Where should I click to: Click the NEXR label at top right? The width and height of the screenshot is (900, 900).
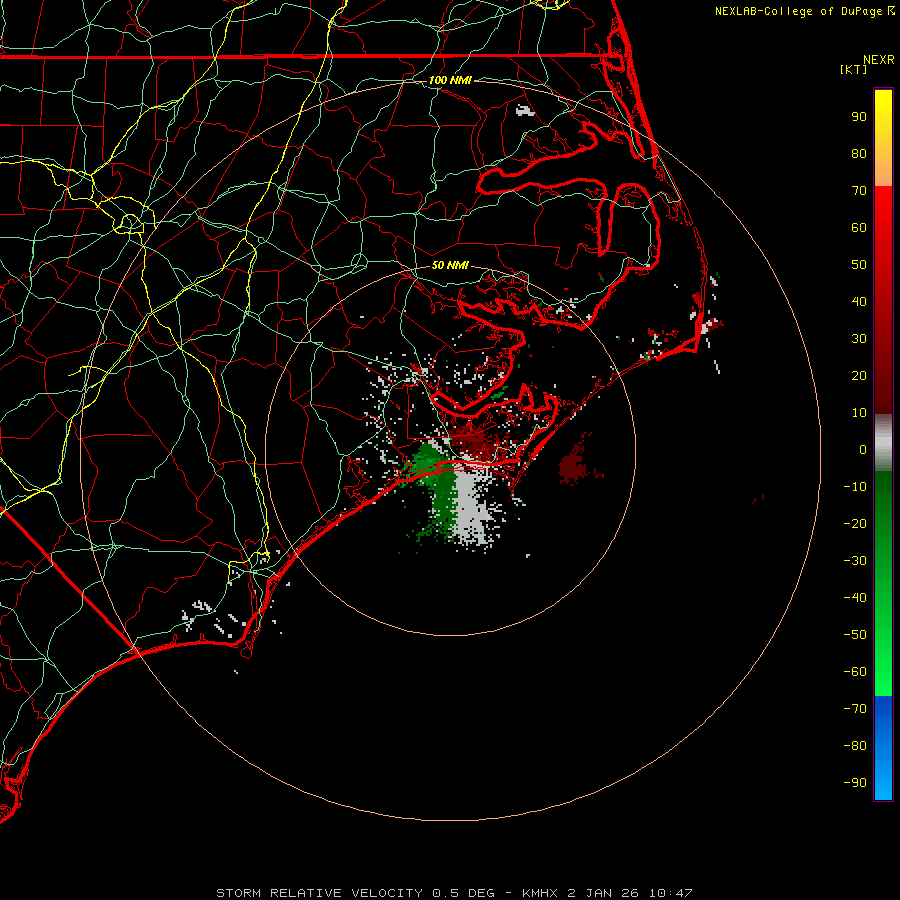tap(878, 60)
